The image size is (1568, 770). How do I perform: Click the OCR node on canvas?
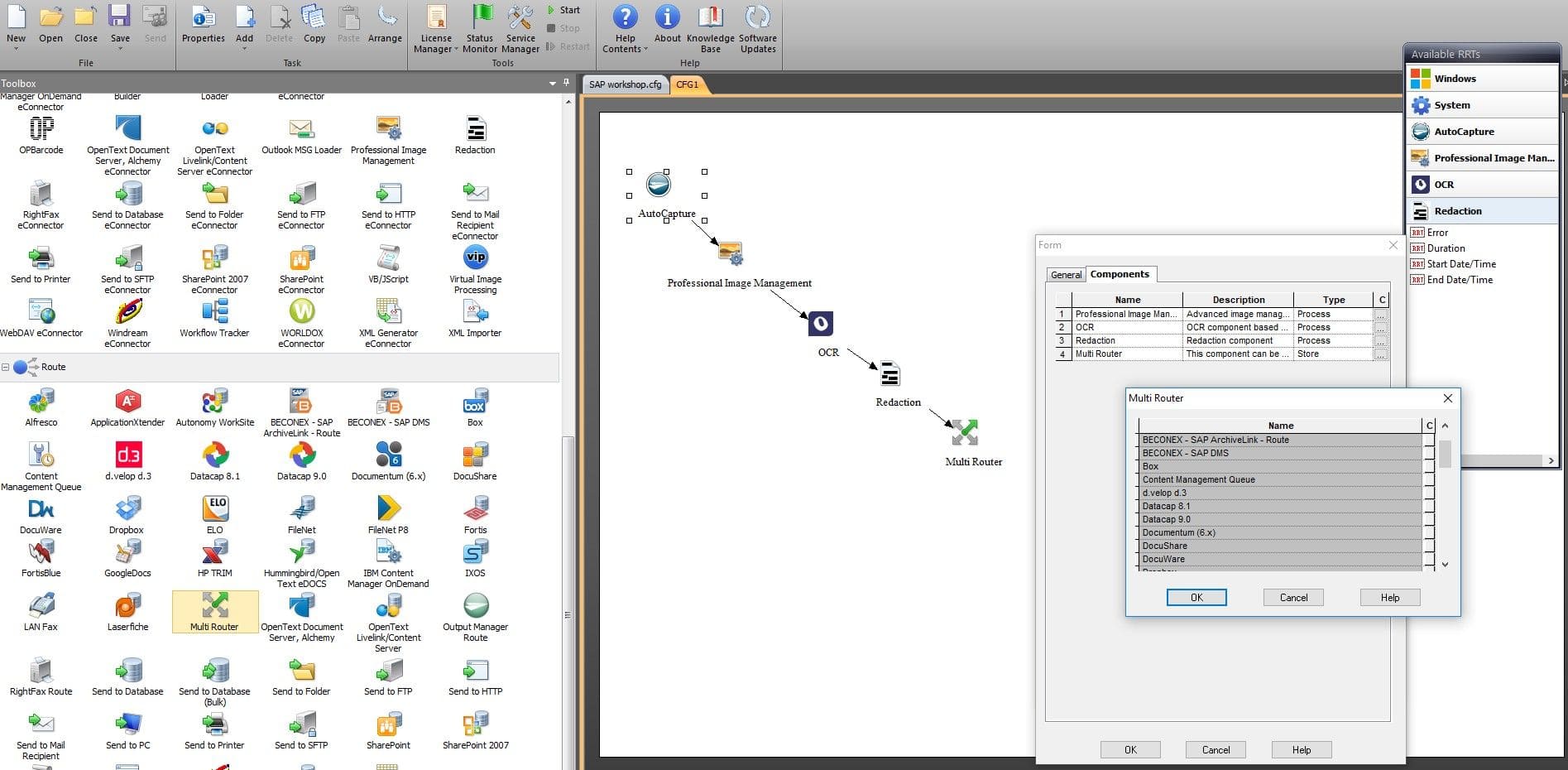coord(821,324)
